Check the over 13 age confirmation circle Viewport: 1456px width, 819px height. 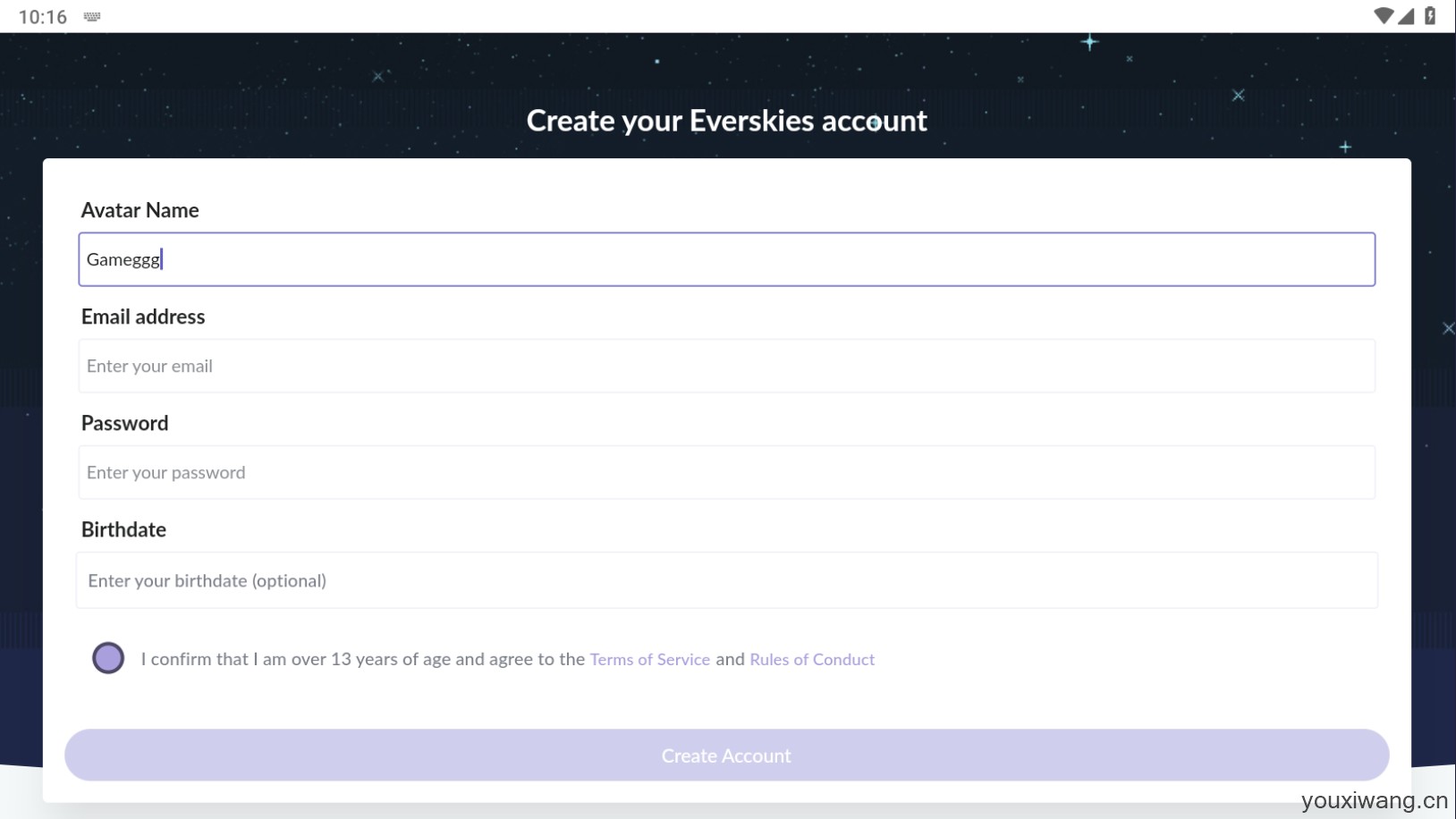coord(108,658)
